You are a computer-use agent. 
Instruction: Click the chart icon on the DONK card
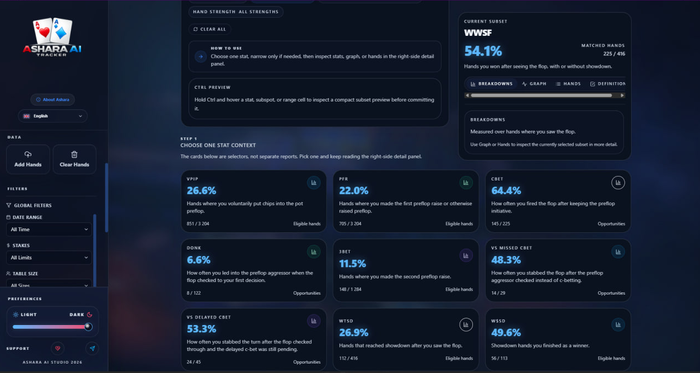[x=313, y=252]
